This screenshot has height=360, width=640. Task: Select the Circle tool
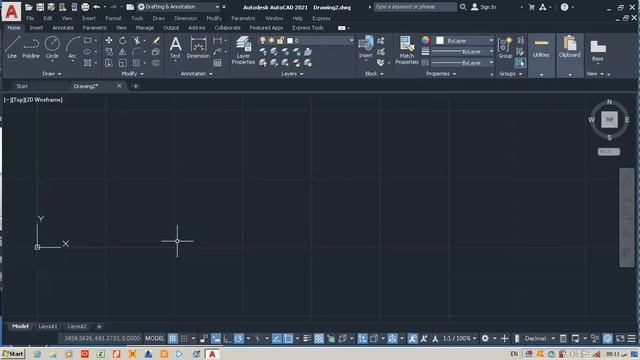coord(52,47)
